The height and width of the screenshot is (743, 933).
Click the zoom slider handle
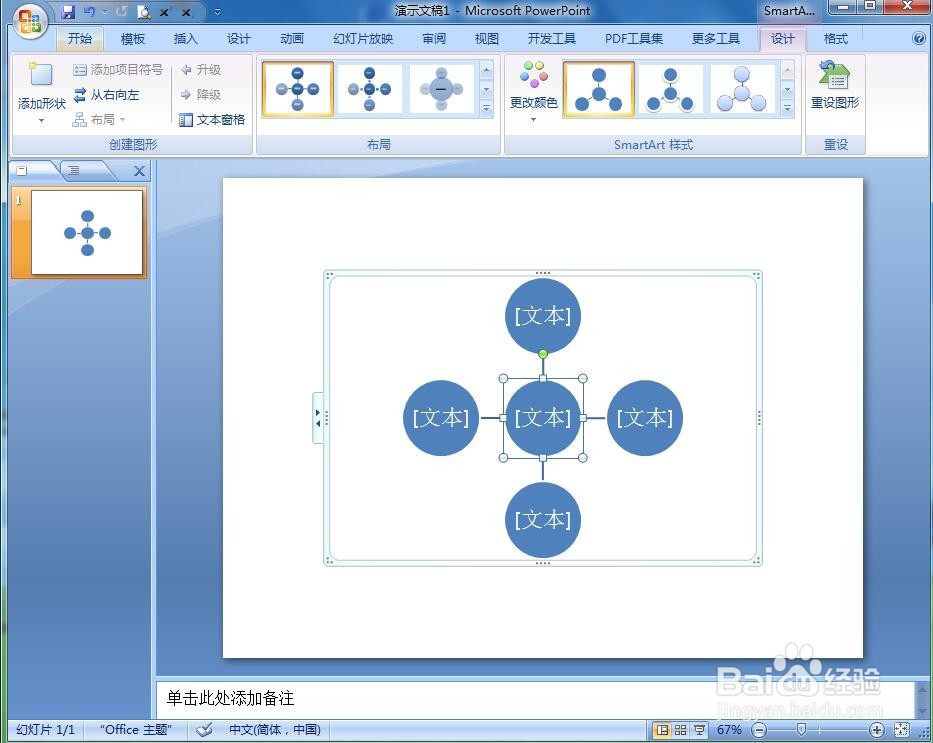click(x=801, y=729)
